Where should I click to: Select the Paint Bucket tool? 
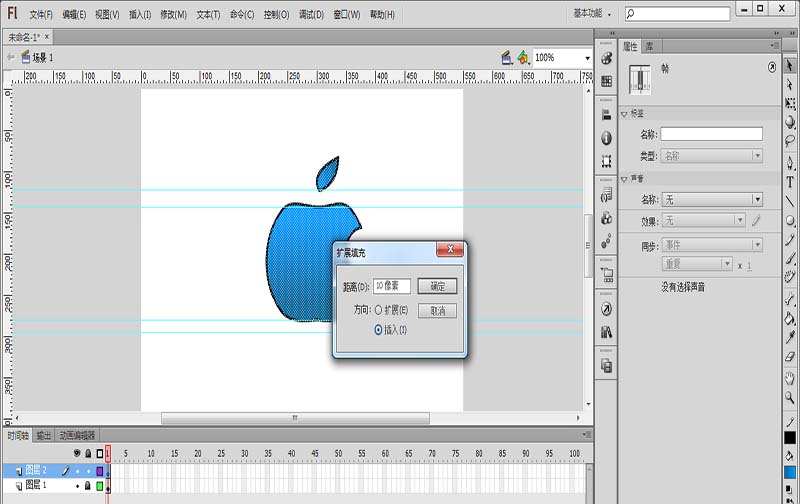coord(790,319)
